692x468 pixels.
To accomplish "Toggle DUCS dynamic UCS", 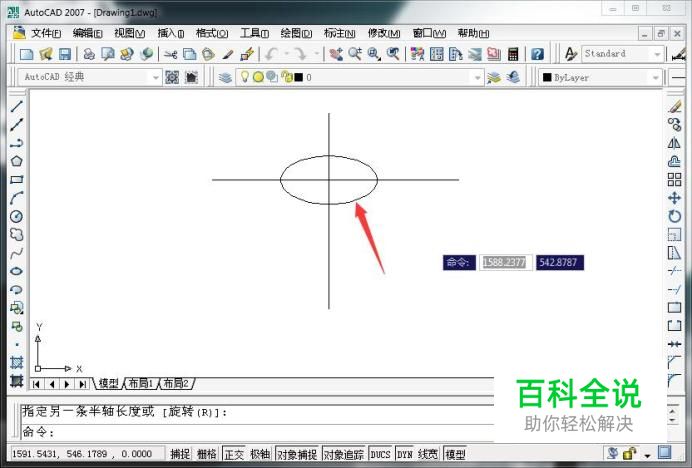I will pos(380,454).
